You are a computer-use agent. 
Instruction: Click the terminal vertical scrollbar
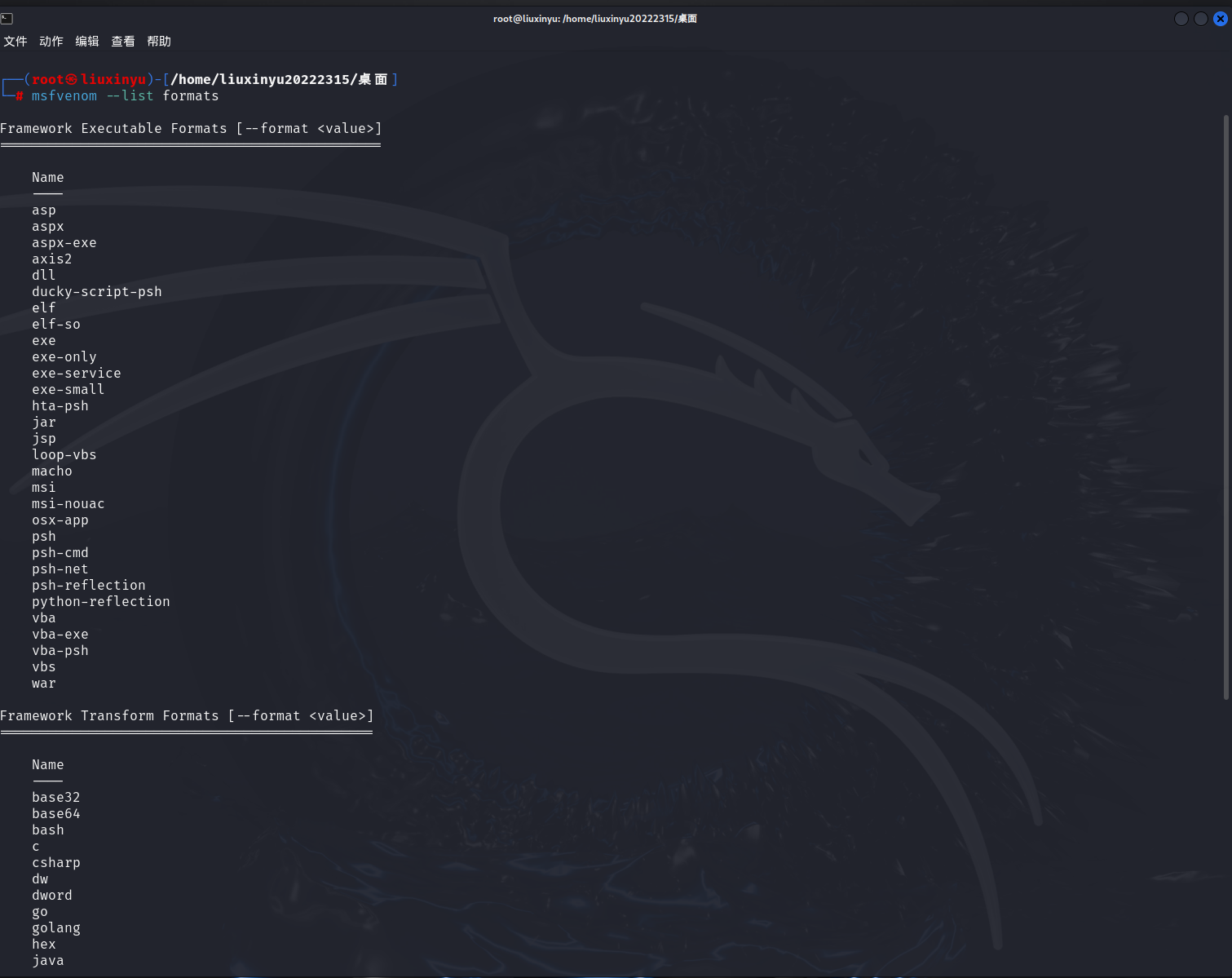1226,408
